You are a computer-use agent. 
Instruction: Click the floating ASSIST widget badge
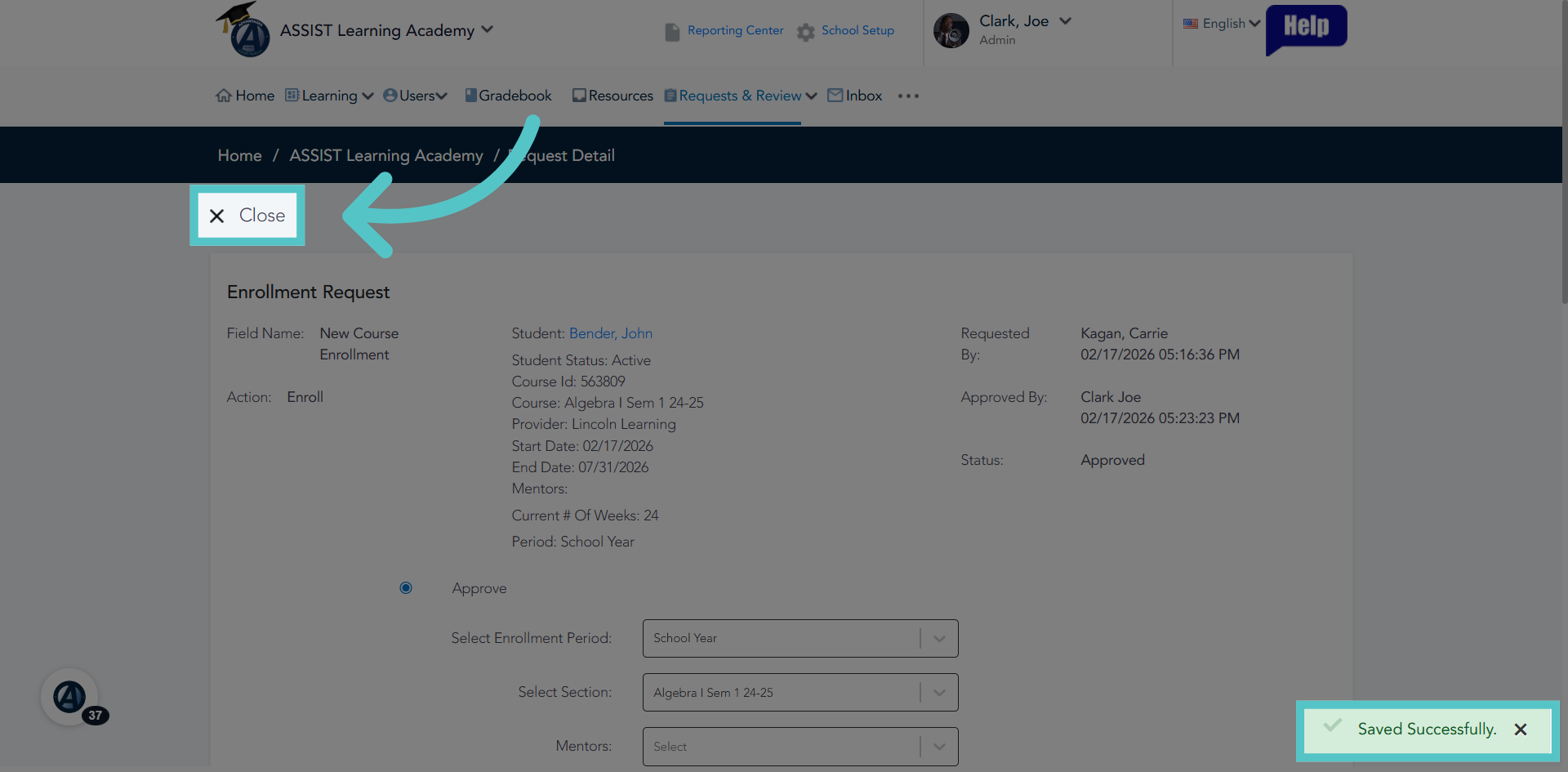(70, 697)
